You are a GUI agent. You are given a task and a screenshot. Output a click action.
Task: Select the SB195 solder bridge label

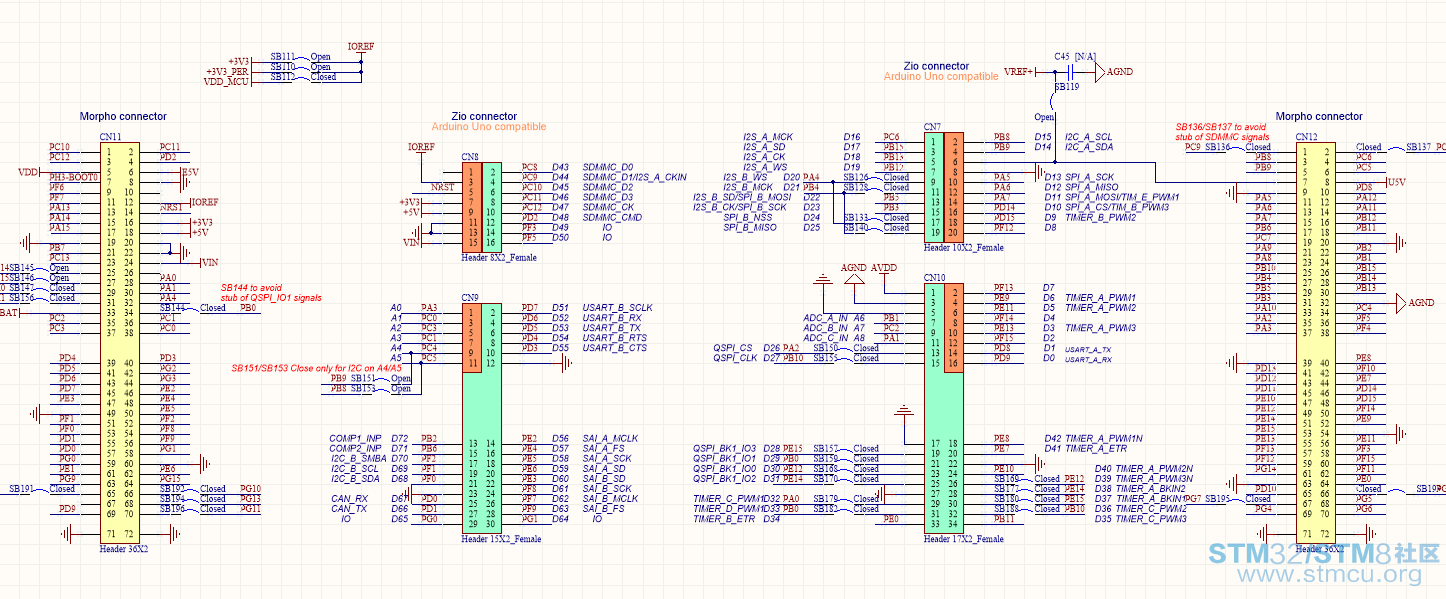pos(1218,498)
